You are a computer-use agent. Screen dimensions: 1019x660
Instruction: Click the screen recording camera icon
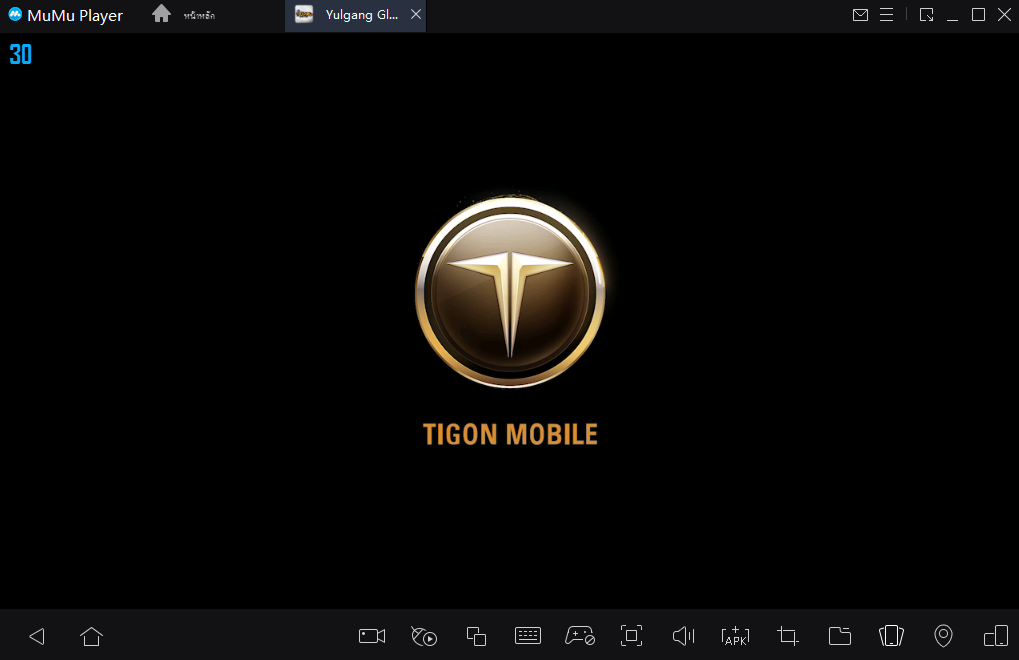tap(372, 636)
